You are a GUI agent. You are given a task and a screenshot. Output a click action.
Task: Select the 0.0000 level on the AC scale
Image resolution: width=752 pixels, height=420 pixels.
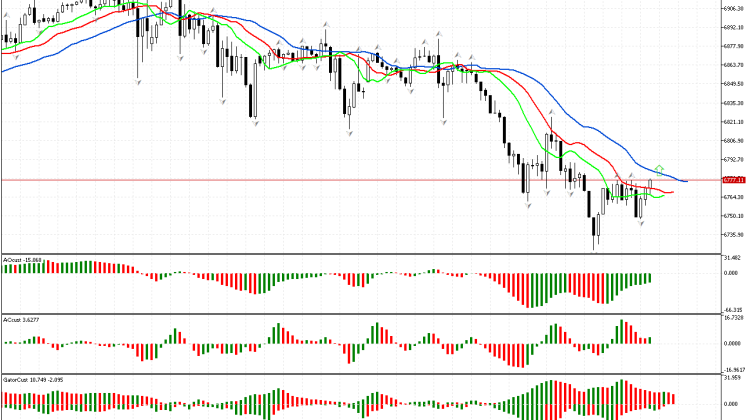pyautogui.click(x=735, y=343)
